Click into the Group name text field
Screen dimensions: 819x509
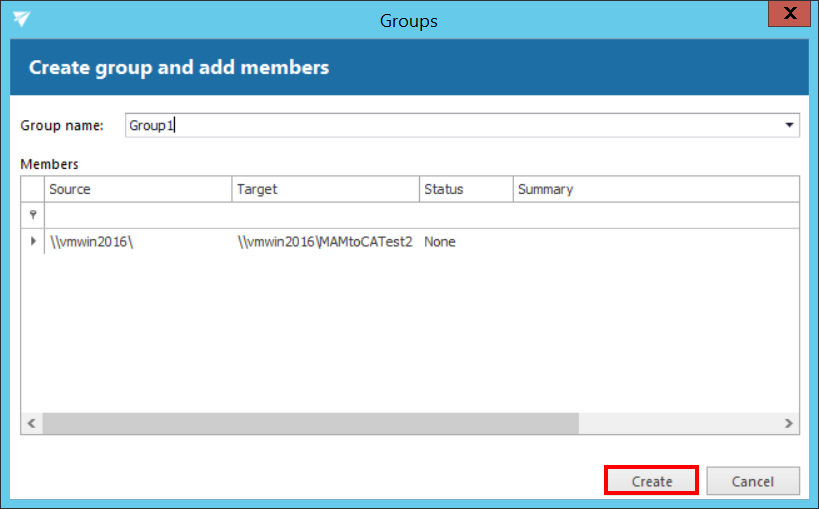pos(450,126)
